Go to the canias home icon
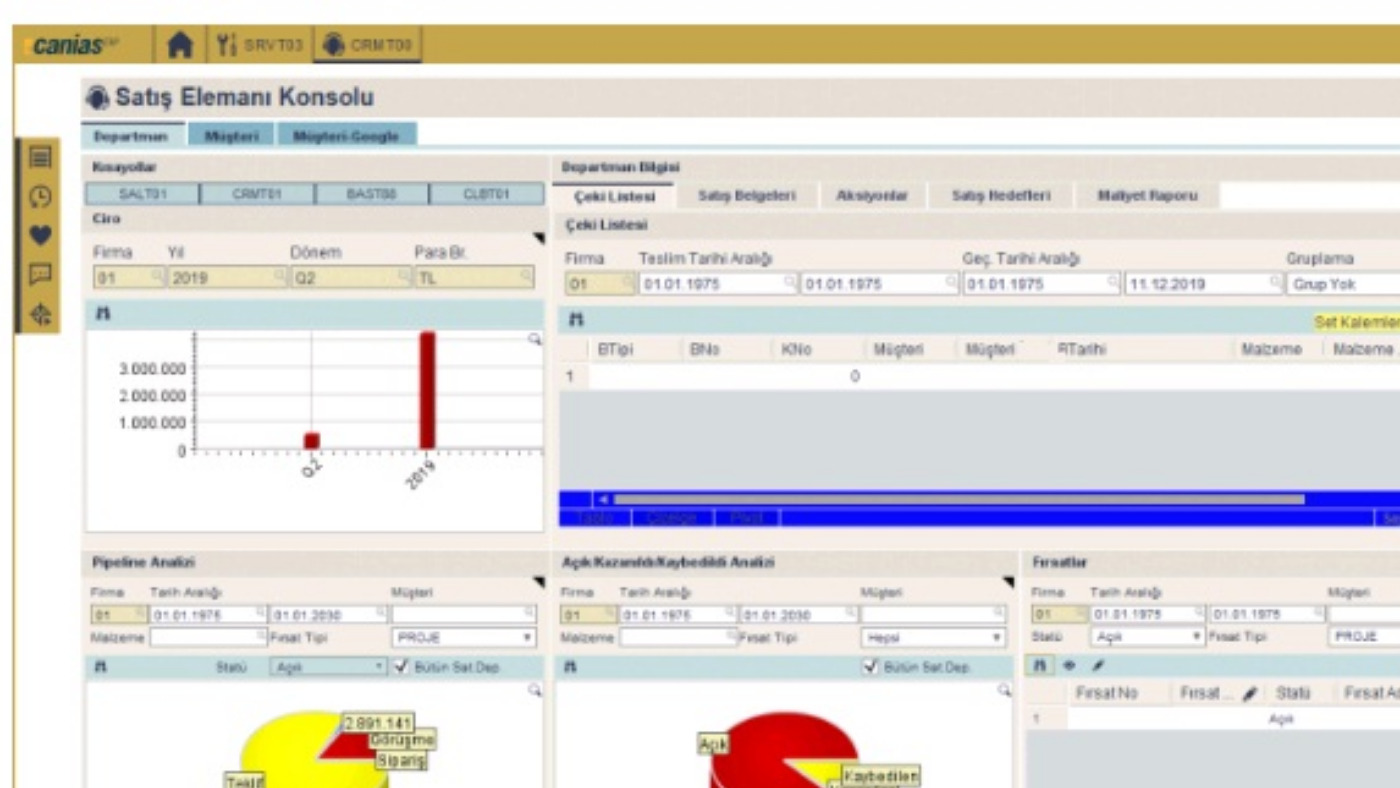Screen dimensions: 1400x788 tap(179, 45)
